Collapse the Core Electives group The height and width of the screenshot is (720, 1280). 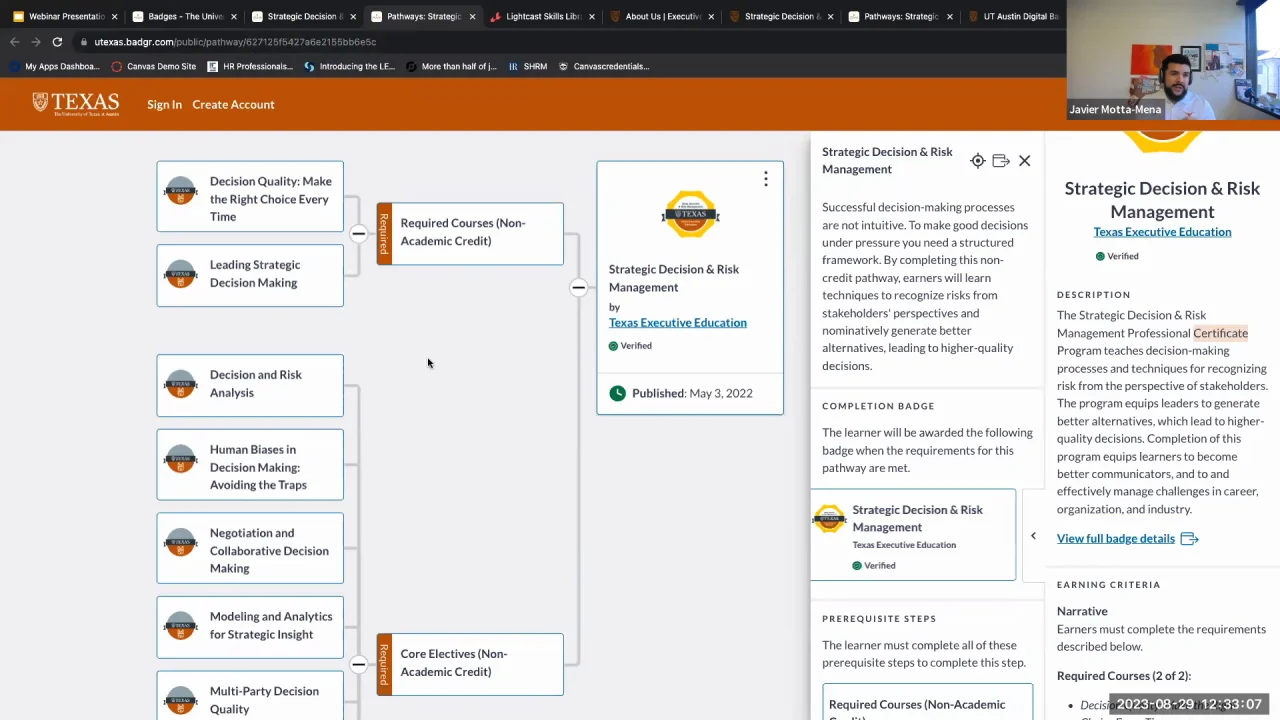point(358,664)
